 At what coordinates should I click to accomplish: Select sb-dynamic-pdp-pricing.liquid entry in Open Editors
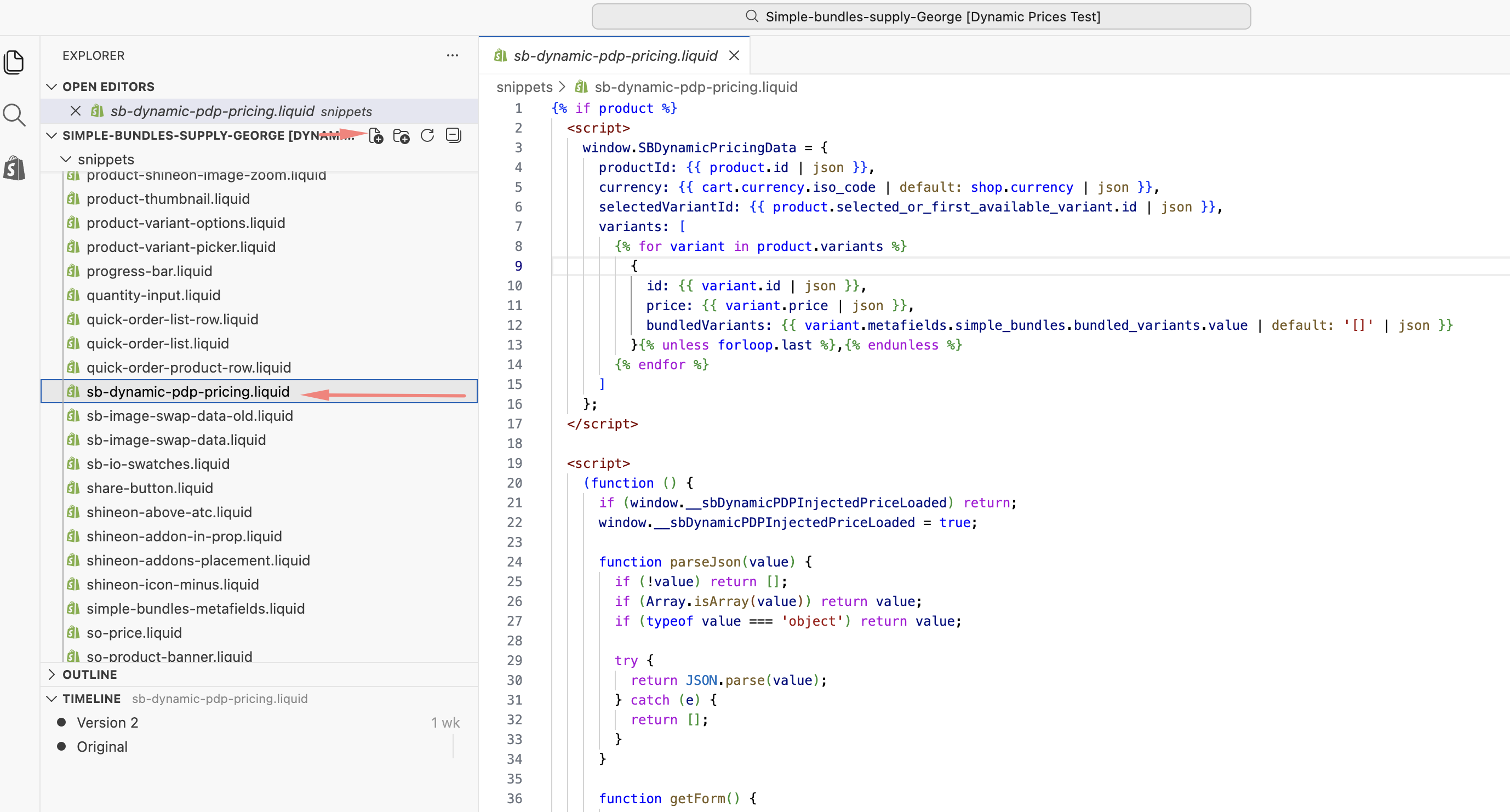click(259, 111)
